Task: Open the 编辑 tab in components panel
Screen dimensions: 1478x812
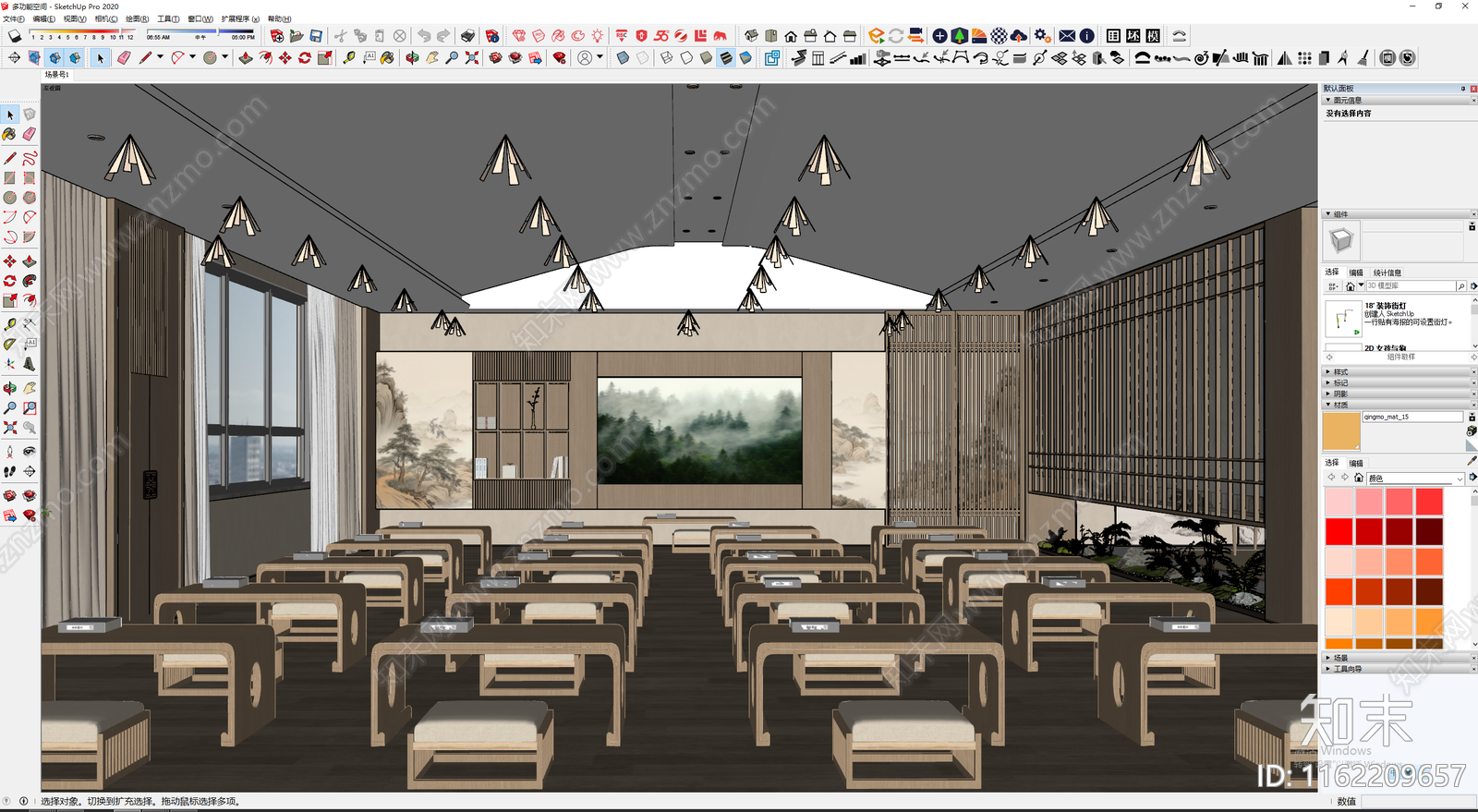Action: pyautogui.click(x=1355, y=273)
